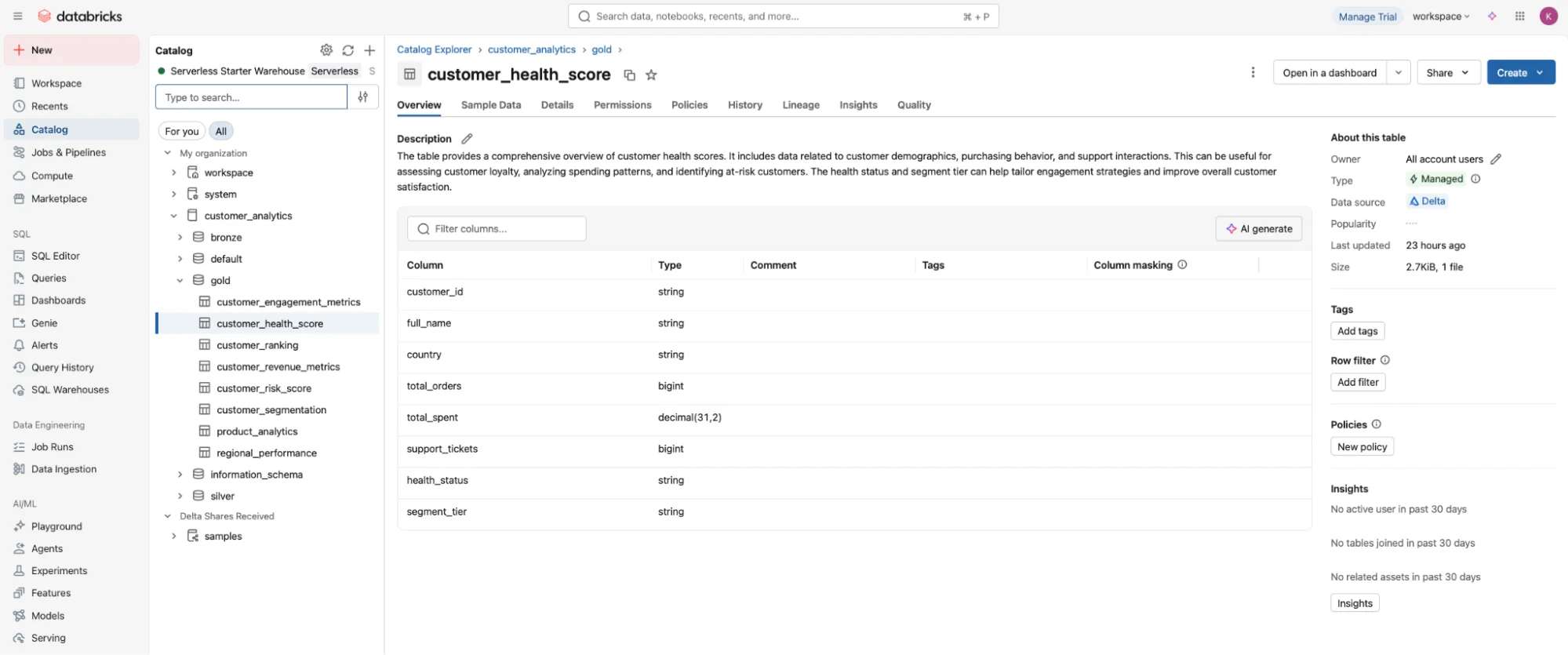1568x655 pixels.
Task: Expand the workspace catalog
Action: (173, 173)
